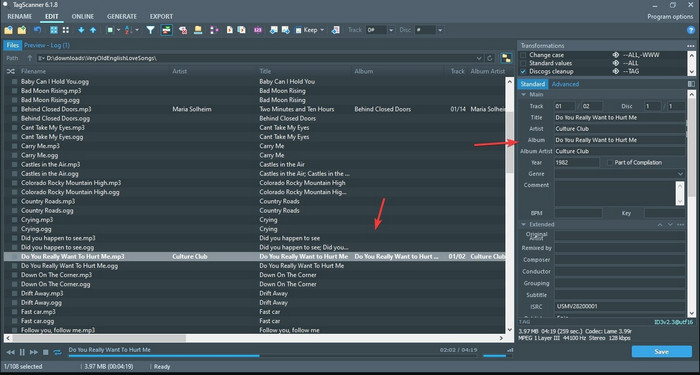This screenshot has height=375, width=700.
Task: Tick the Part of Compilation checkbox
Action: (x=610, y=162)
